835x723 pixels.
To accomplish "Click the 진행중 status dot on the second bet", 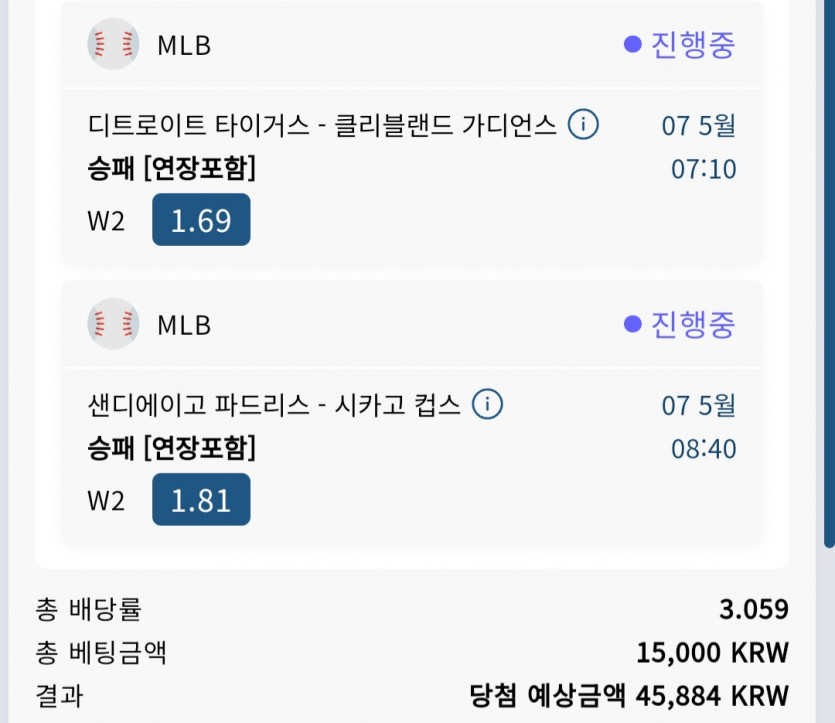I will point(633,324).
